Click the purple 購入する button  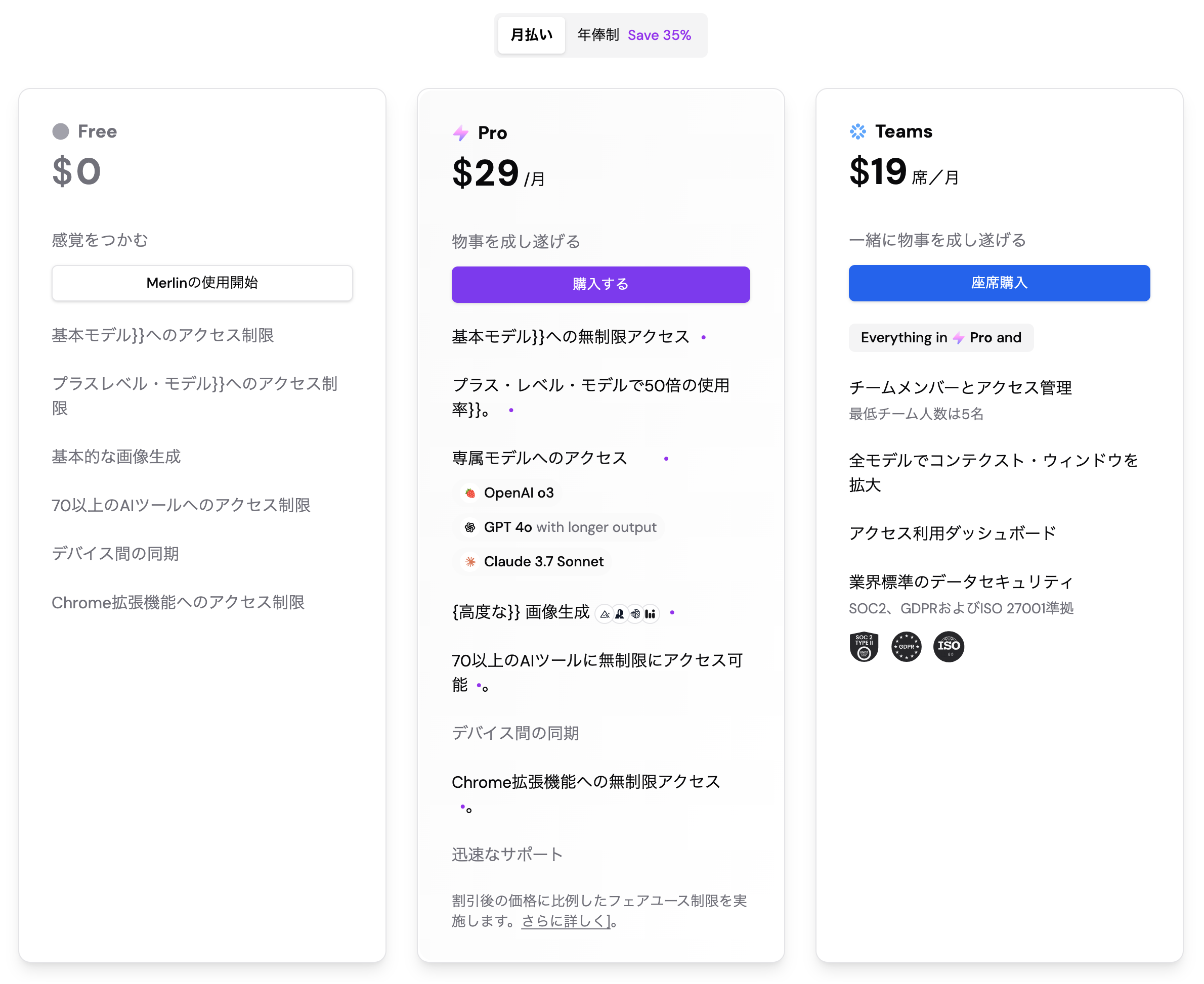[x=601, y=285]
